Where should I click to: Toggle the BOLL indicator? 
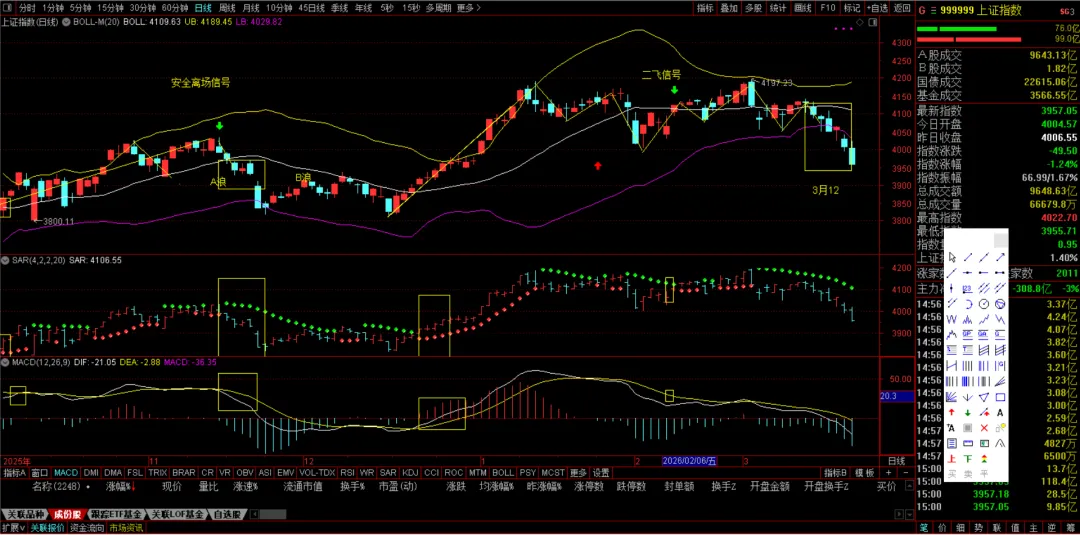503,473
